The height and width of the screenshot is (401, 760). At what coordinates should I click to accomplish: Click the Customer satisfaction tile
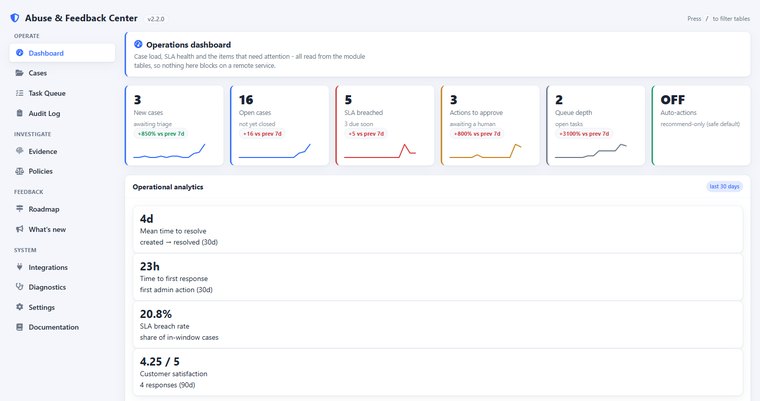[438, 372]
